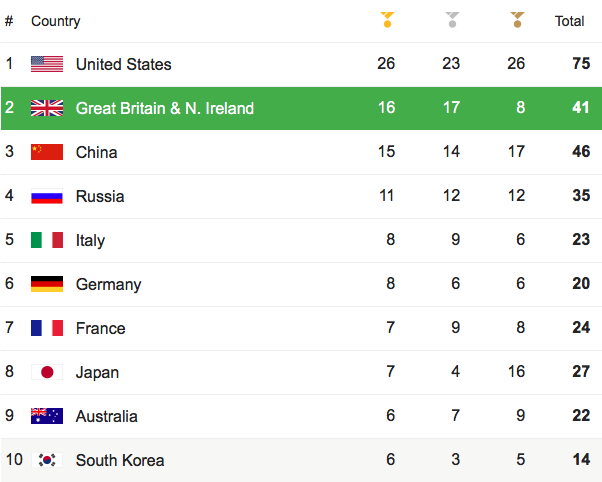Click the South Korea country name
This screenshot has height=482, width=602.
point(120,460)
